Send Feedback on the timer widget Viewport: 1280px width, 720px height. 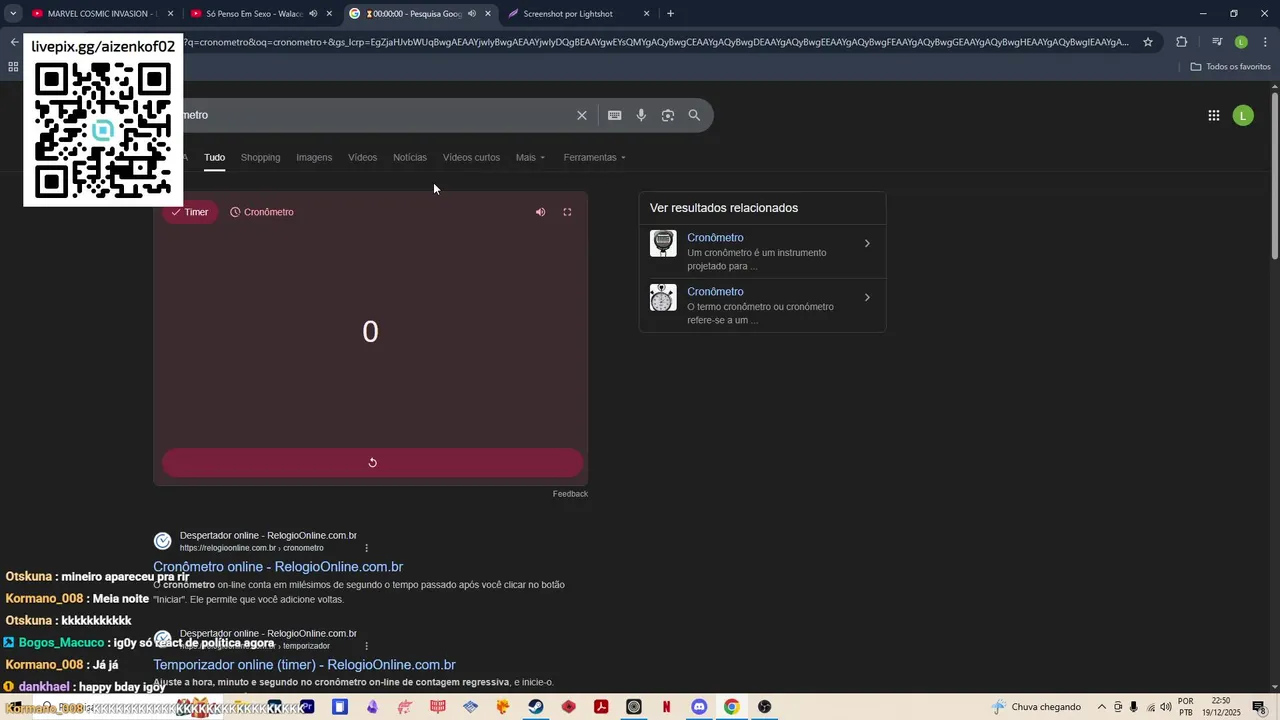(x=570, y=494)
